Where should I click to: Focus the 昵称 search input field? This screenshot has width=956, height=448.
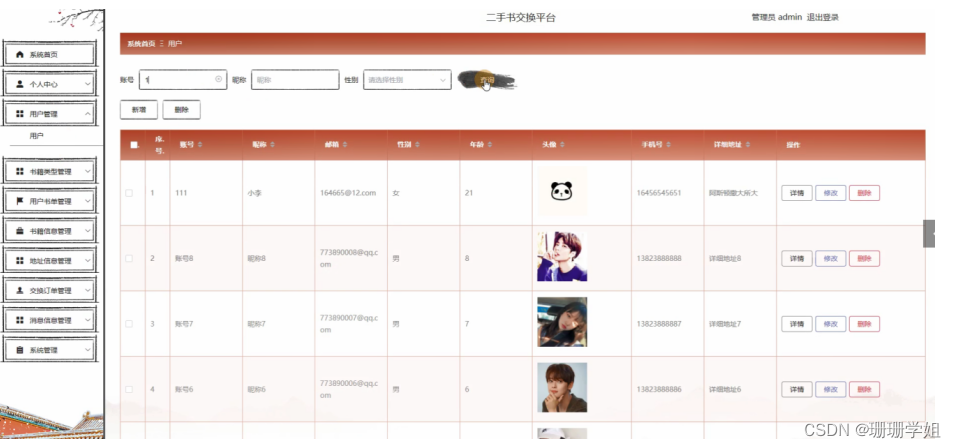coord(295,80)
